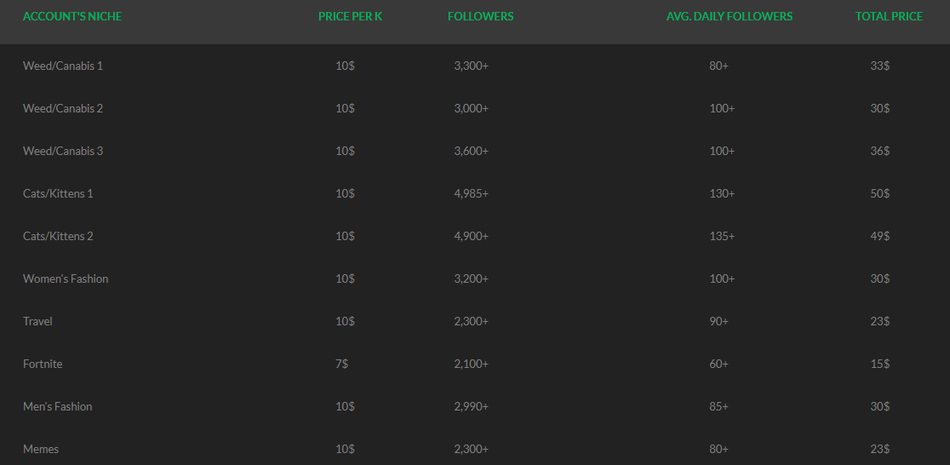Click Cats/Kittens 1 niche entry
Screen dimensions: 950x465
coord(58,193)
